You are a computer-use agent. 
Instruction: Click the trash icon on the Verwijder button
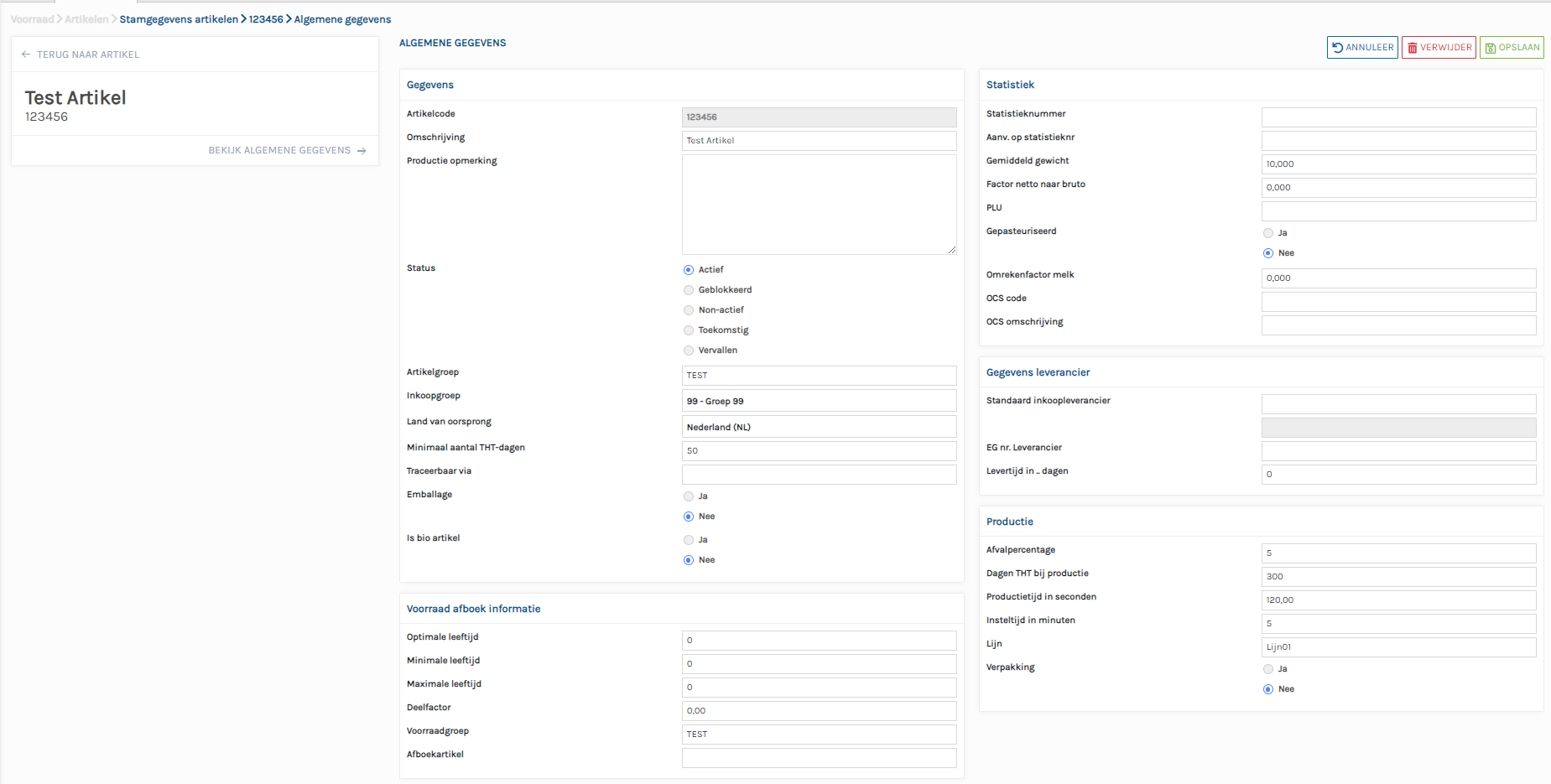(x=1413, y=48)
